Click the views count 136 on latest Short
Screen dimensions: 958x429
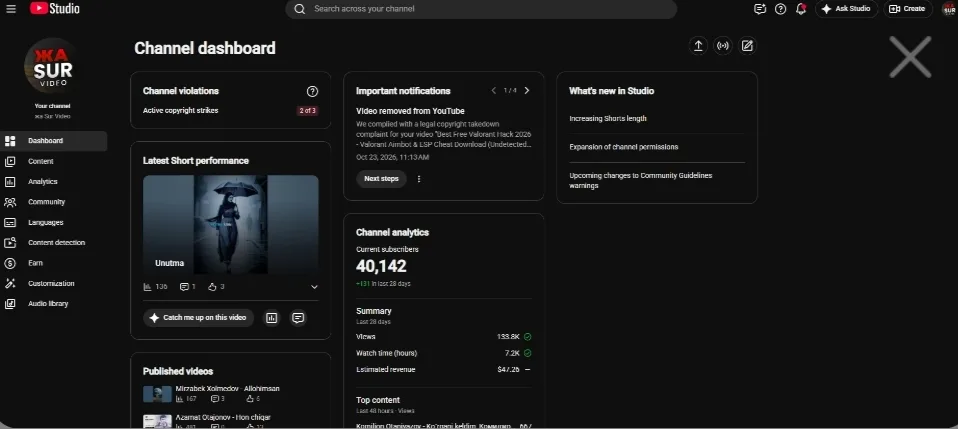(x=156, y=287)
